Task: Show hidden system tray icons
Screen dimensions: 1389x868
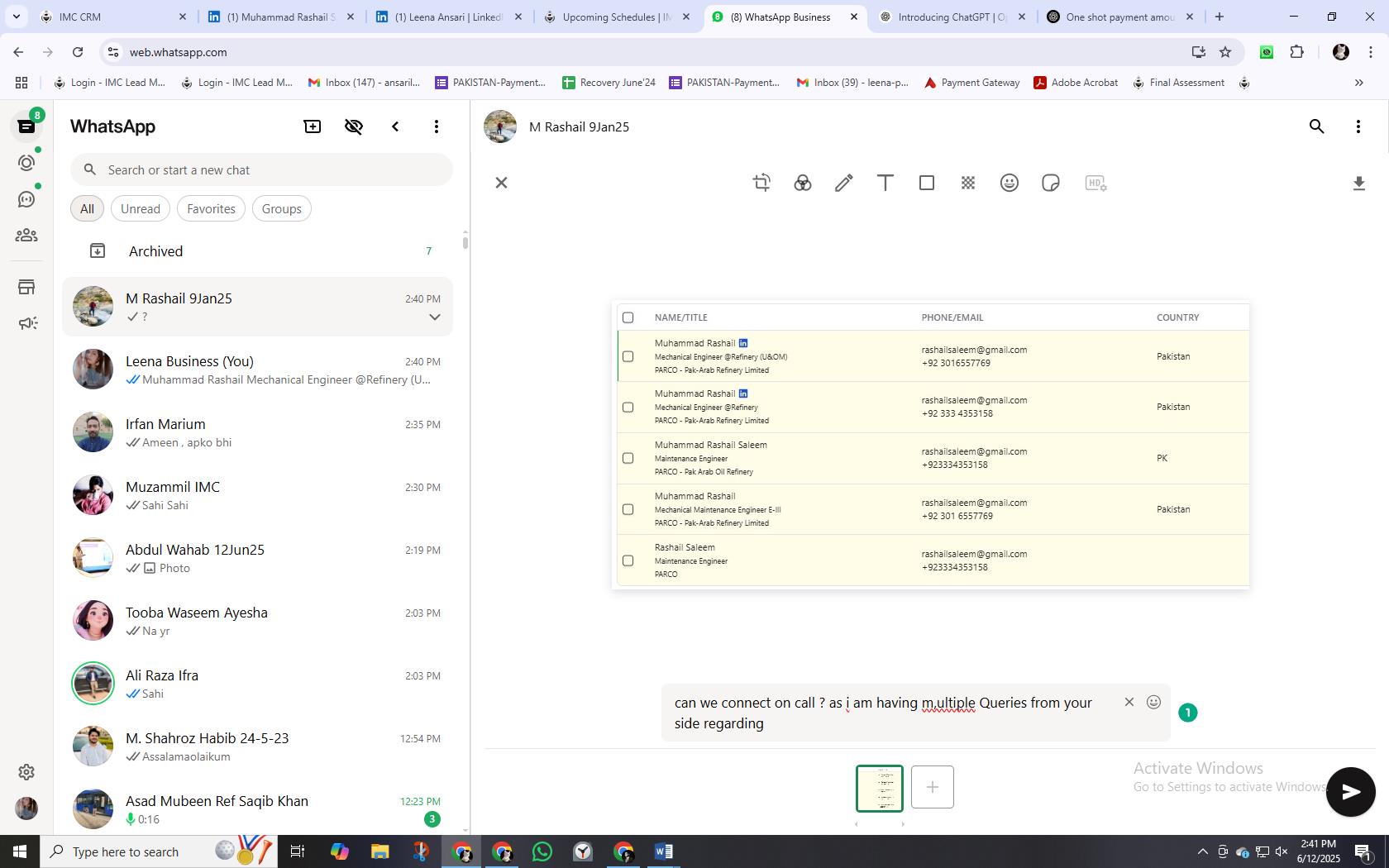Action: [x=1202, y=851]
